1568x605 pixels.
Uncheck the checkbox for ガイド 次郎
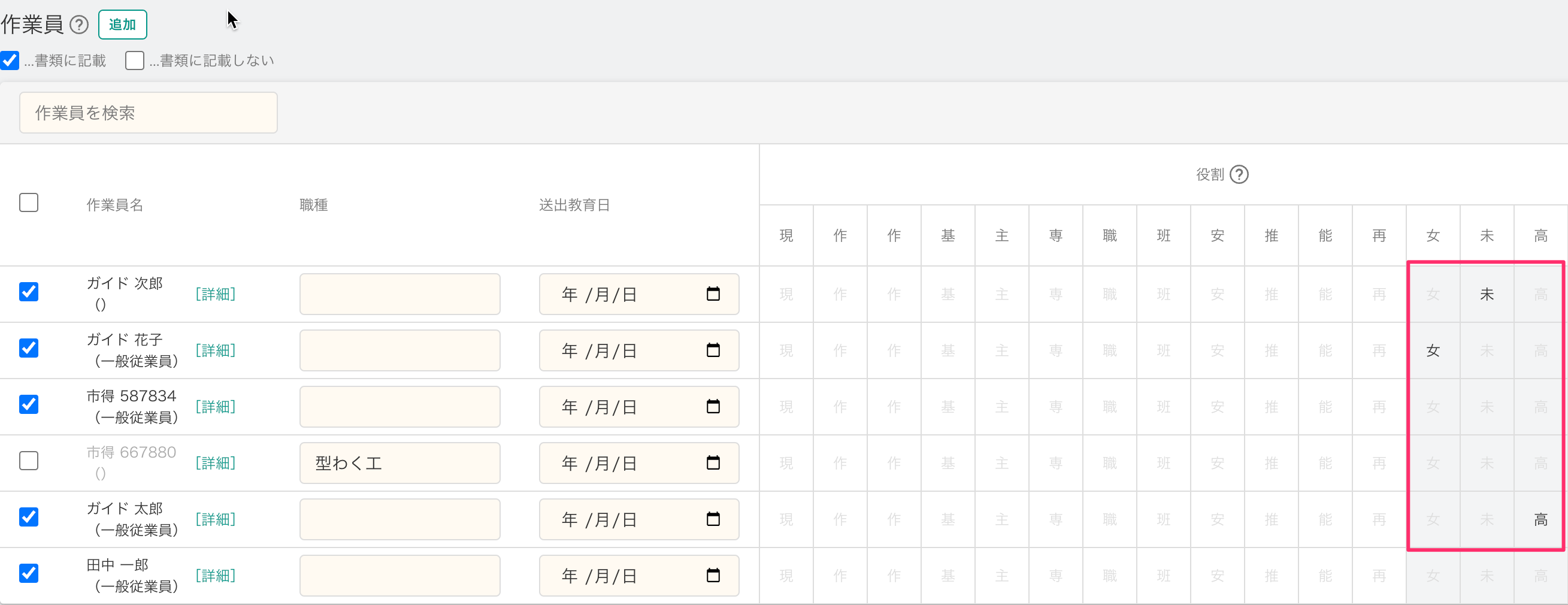tap(29, 292)
